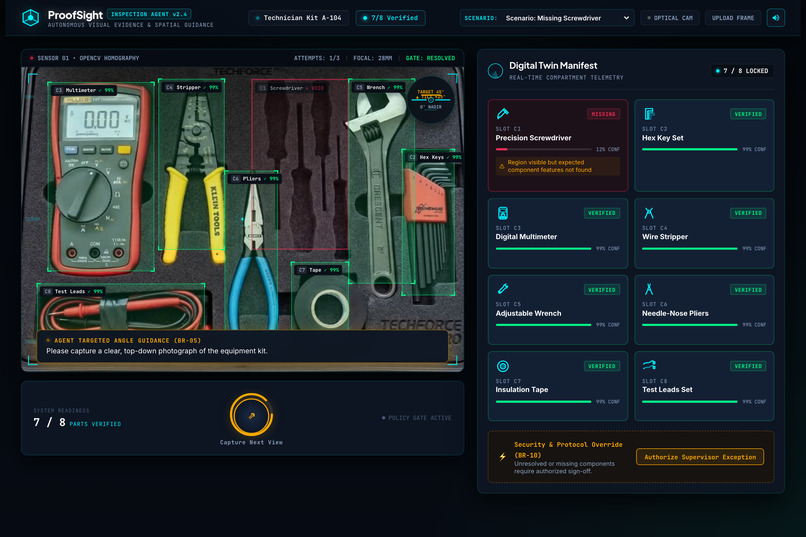Select the Test Leads Set slot icon
806x537 pixels.
point(649,365)
